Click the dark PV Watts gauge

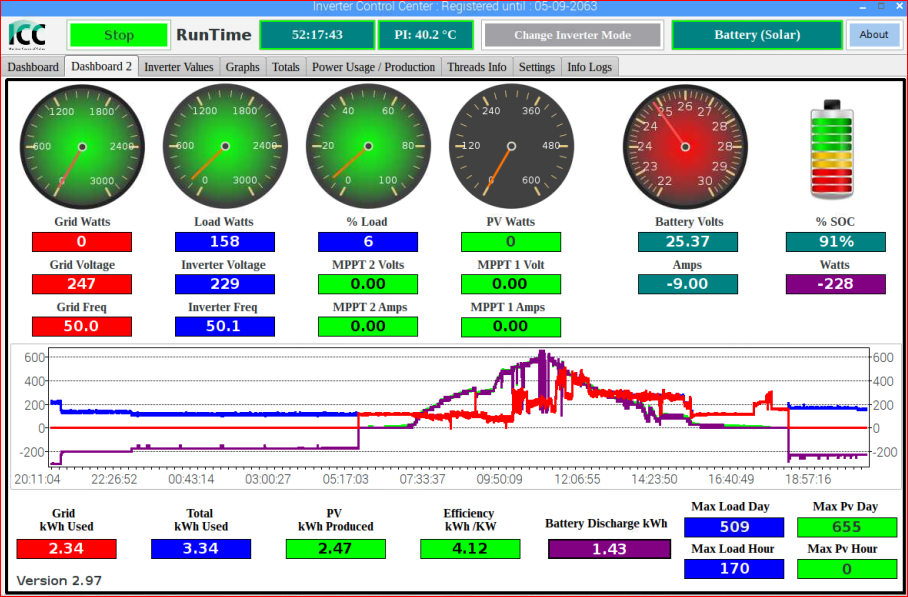(511, 146)
